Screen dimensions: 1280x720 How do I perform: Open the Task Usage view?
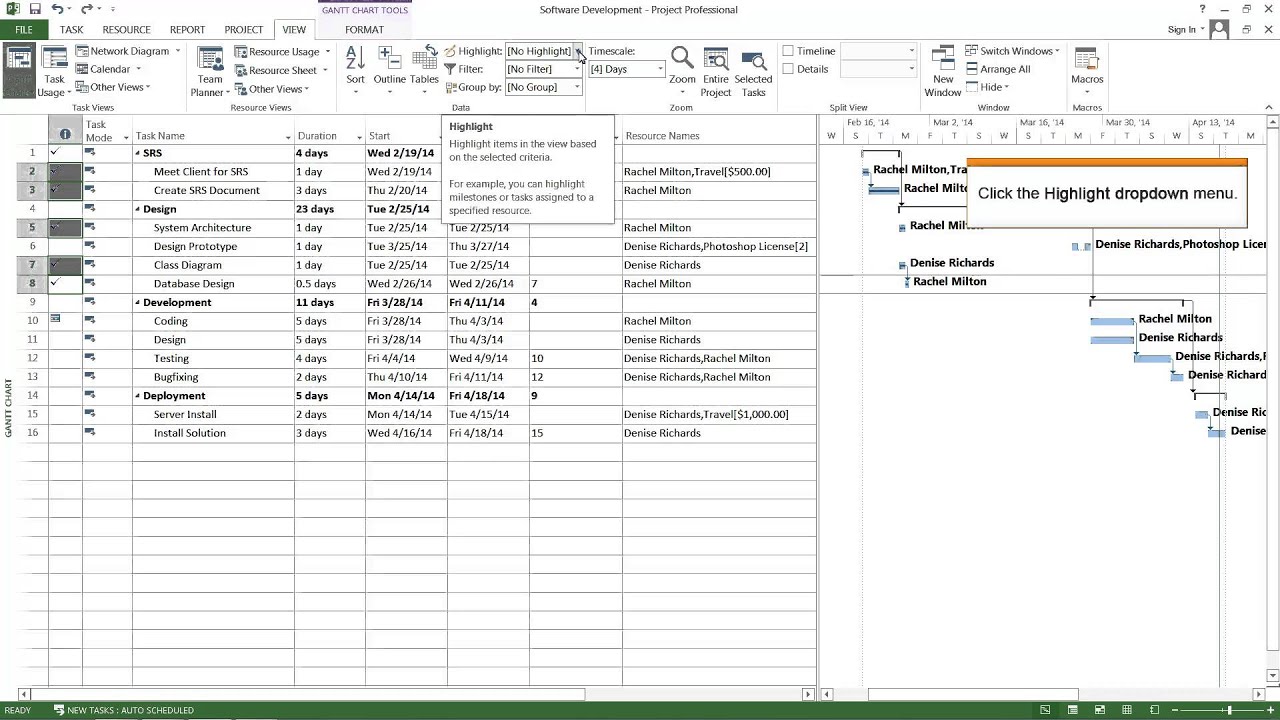coord(54,73)
